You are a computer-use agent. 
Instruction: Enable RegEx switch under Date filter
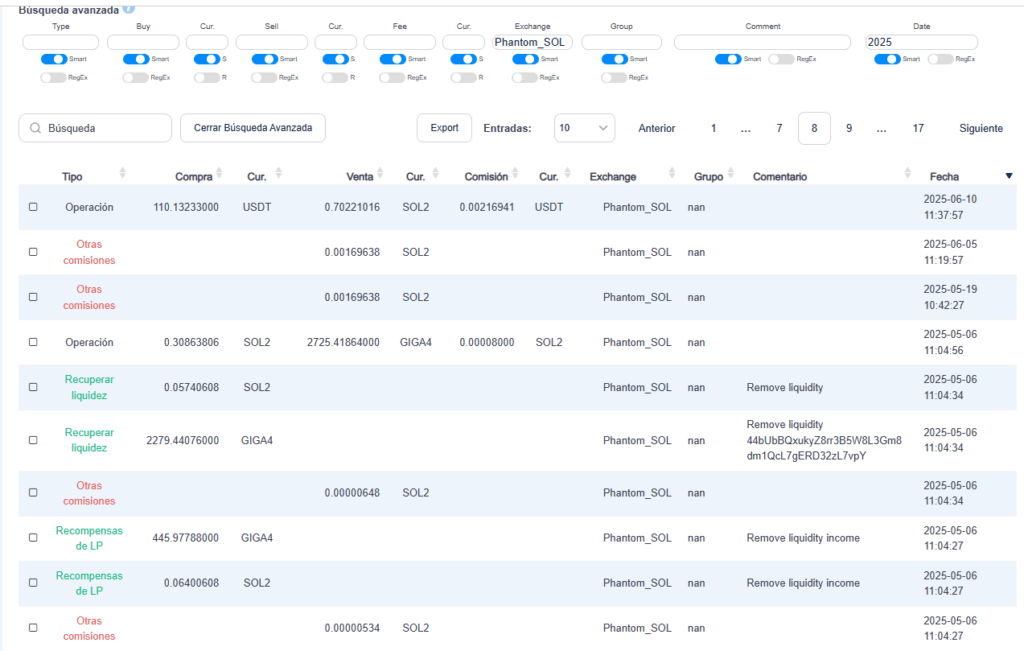coord(940,59)
